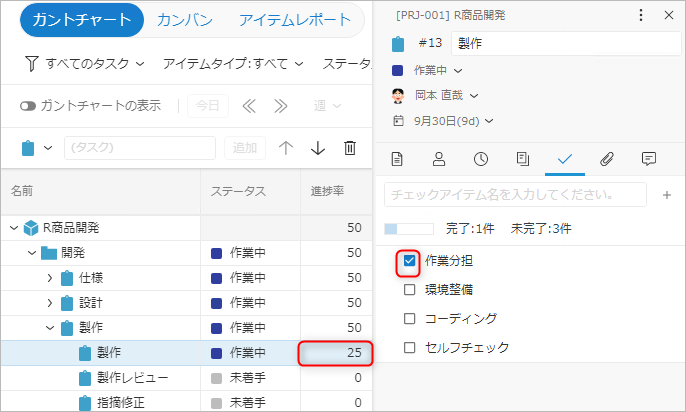Viewport: 686px width, 412px height.
Task: Check the コーディング checkbox
Action: point(409,318)
